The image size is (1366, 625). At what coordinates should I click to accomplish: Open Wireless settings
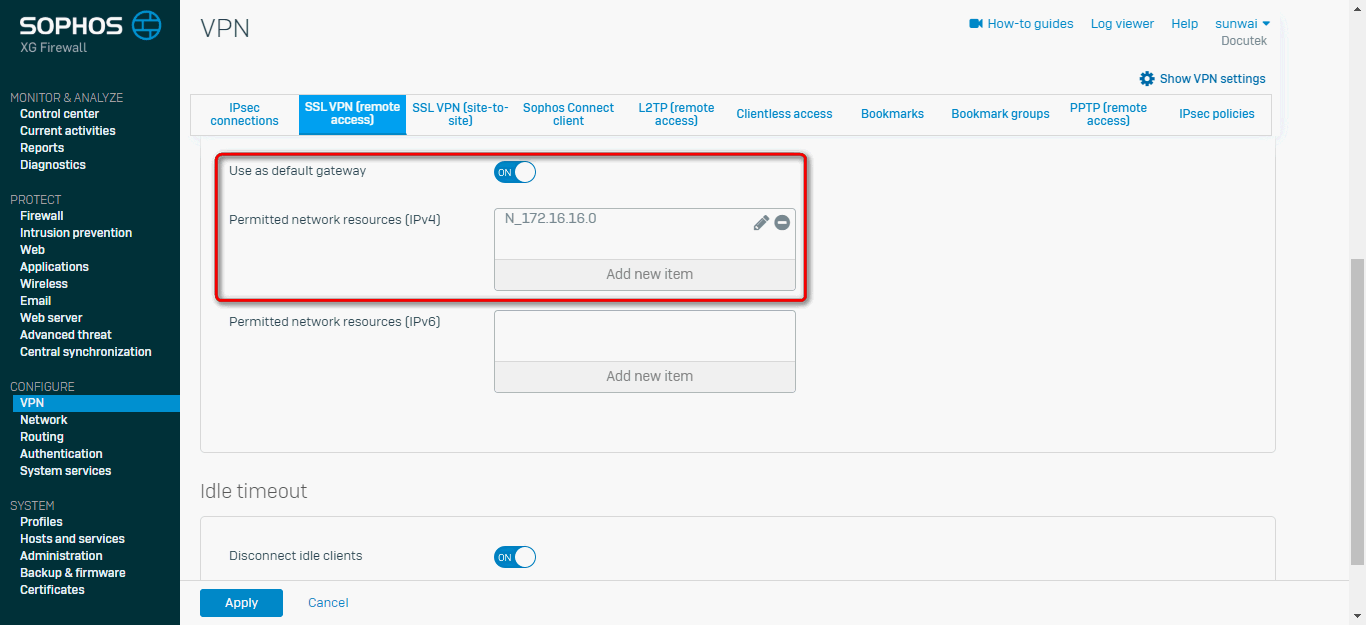pyautogui.click(x=44, y=284)
